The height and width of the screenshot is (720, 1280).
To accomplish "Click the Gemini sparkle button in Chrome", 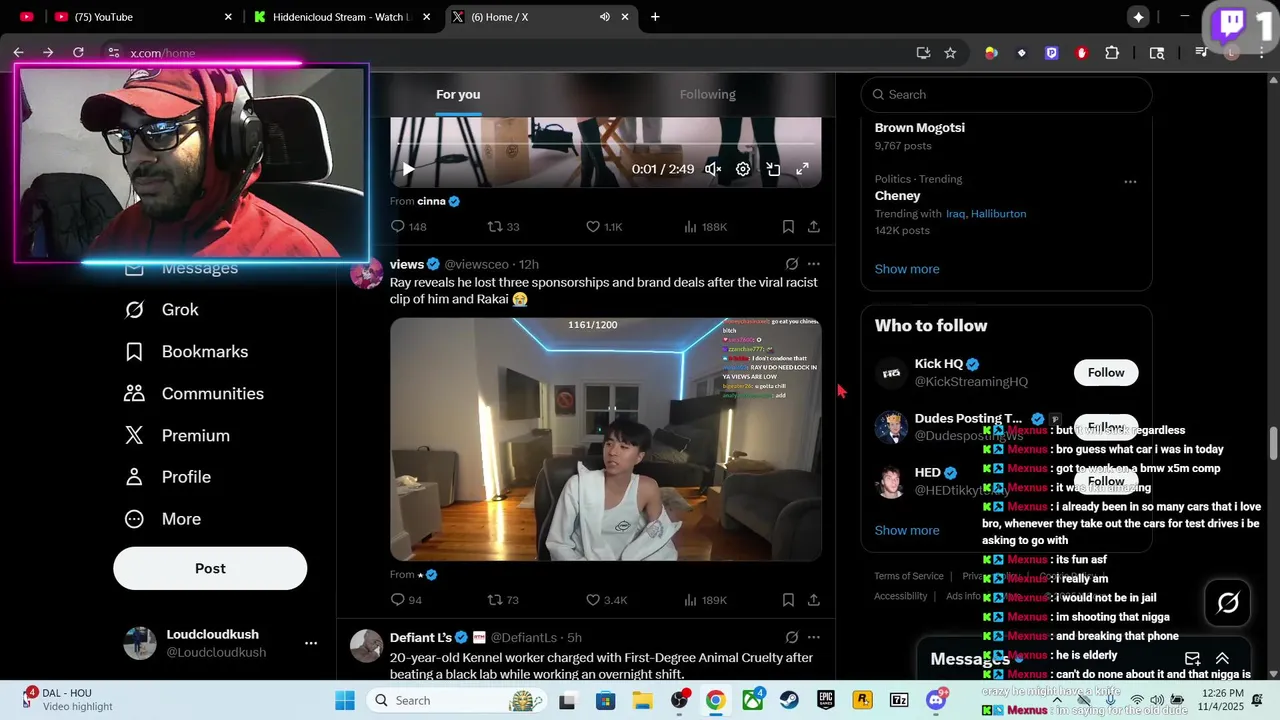I will [1138, 17].
